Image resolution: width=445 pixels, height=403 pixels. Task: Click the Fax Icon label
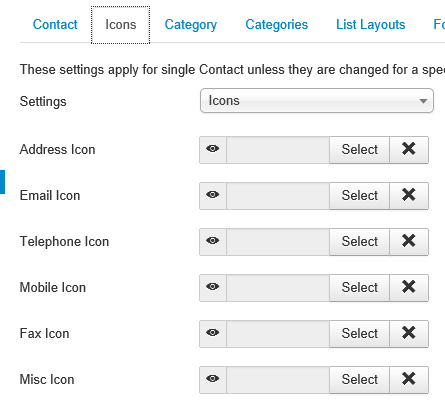coord(44,334)
